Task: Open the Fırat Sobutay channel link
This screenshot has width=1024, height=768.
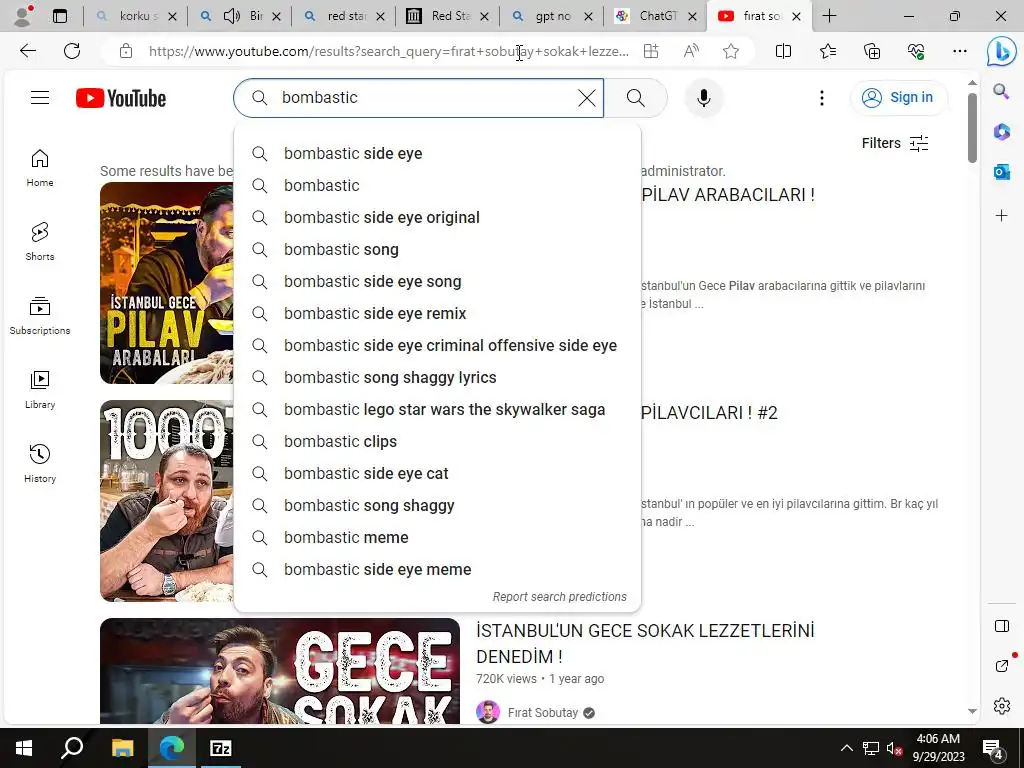Action: click(543, 712)
